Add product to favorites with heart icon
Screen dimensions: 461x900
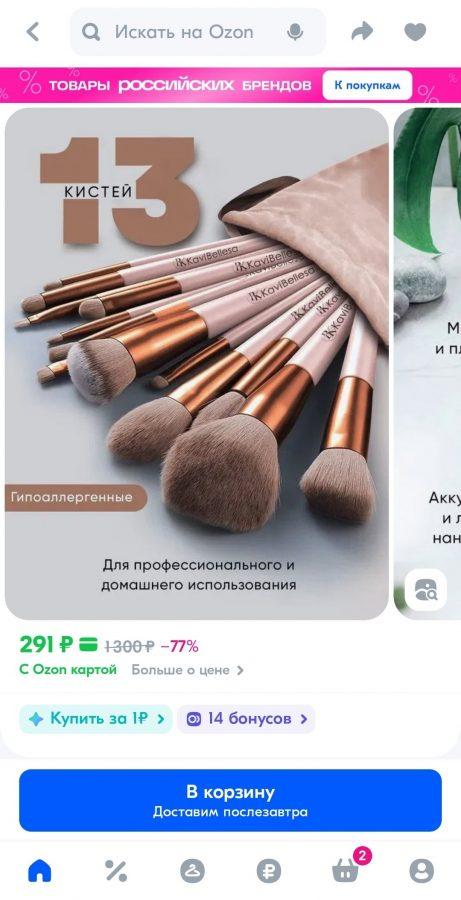pos(415,32)
